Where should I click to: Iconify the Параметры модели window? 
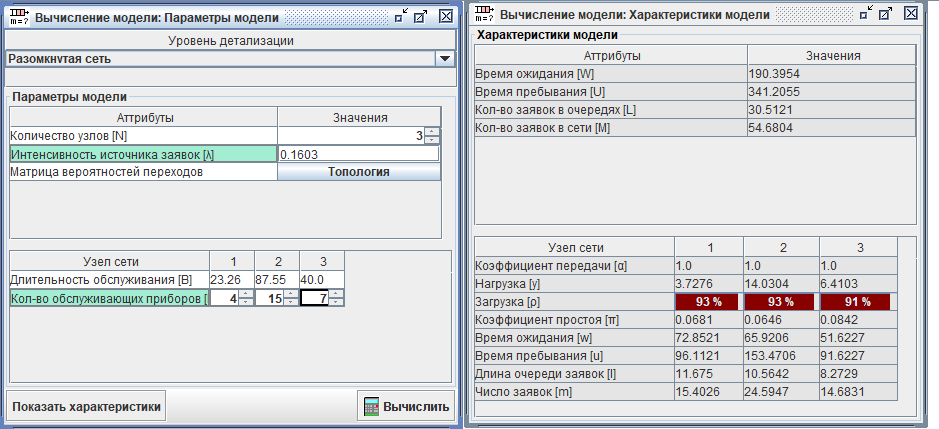[x=401, y=17]
